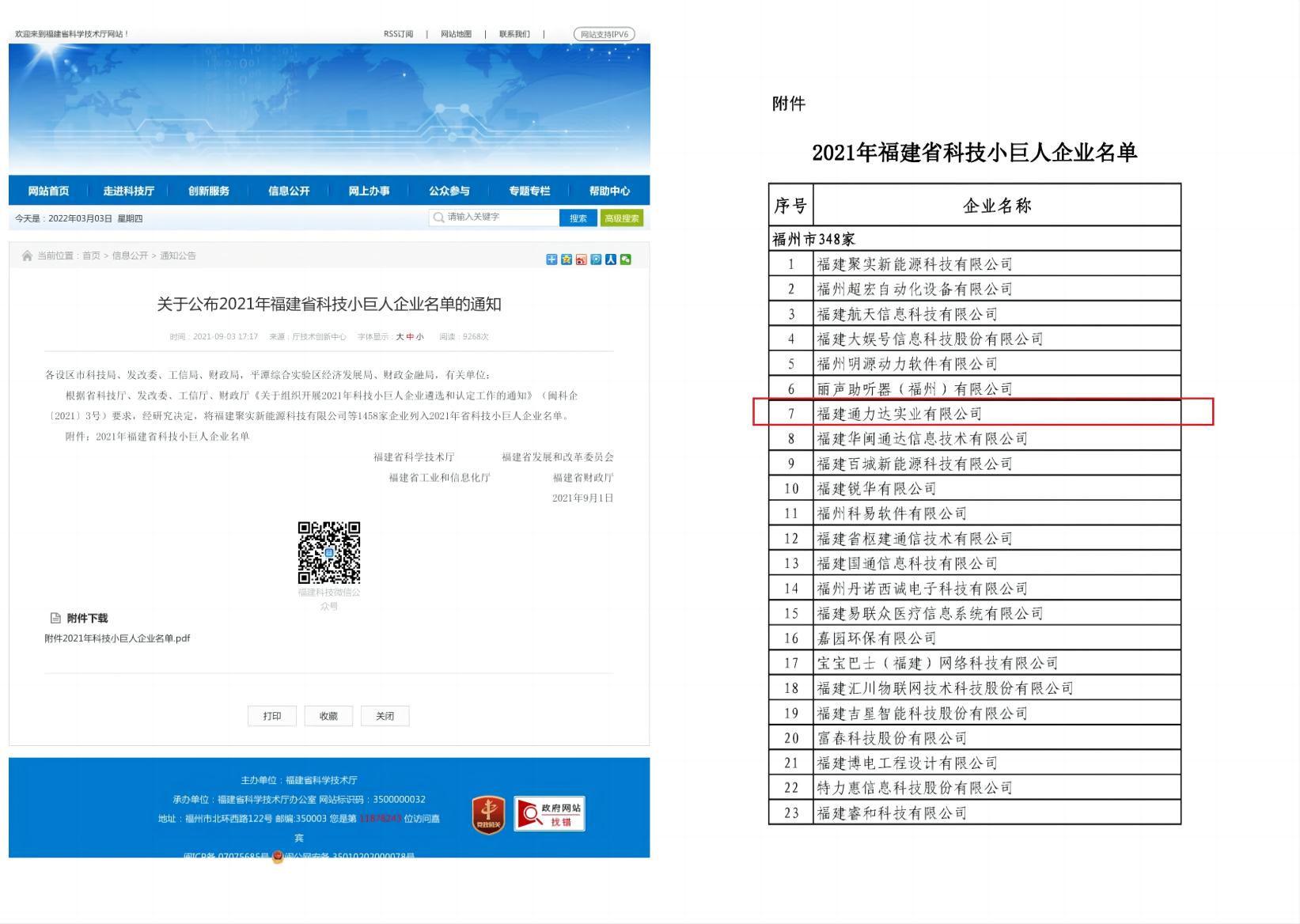
Task: Click 首页 in the breadcrumb
Action: click(x=92, y=256)
